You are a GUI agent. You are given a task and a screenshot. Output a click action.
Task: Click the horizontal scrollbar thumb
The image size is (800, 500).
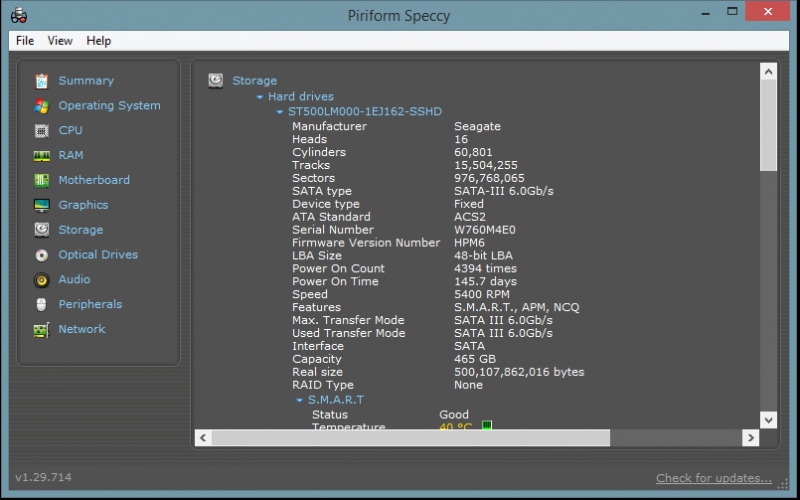pos(411,438)
